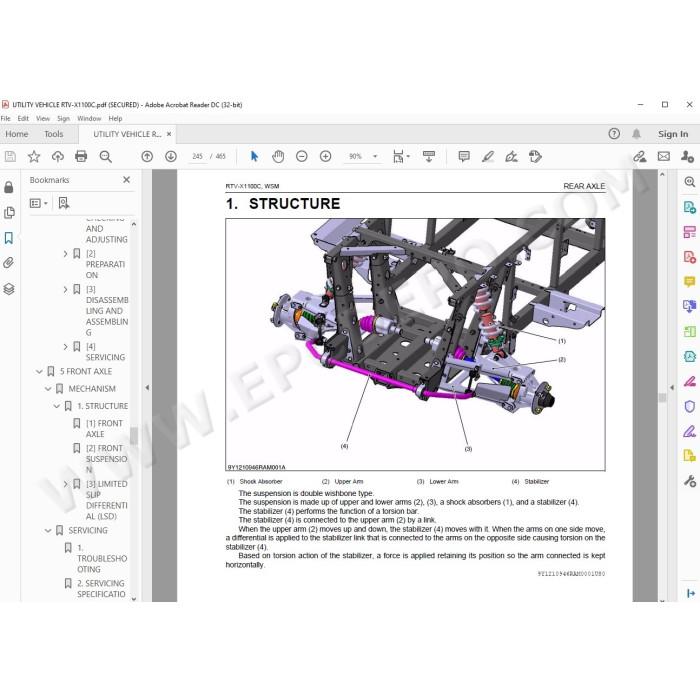Image resolution: width=700 pixels, height=700 pixels.
Task: Open the File menu
Action: click(5, 118)
